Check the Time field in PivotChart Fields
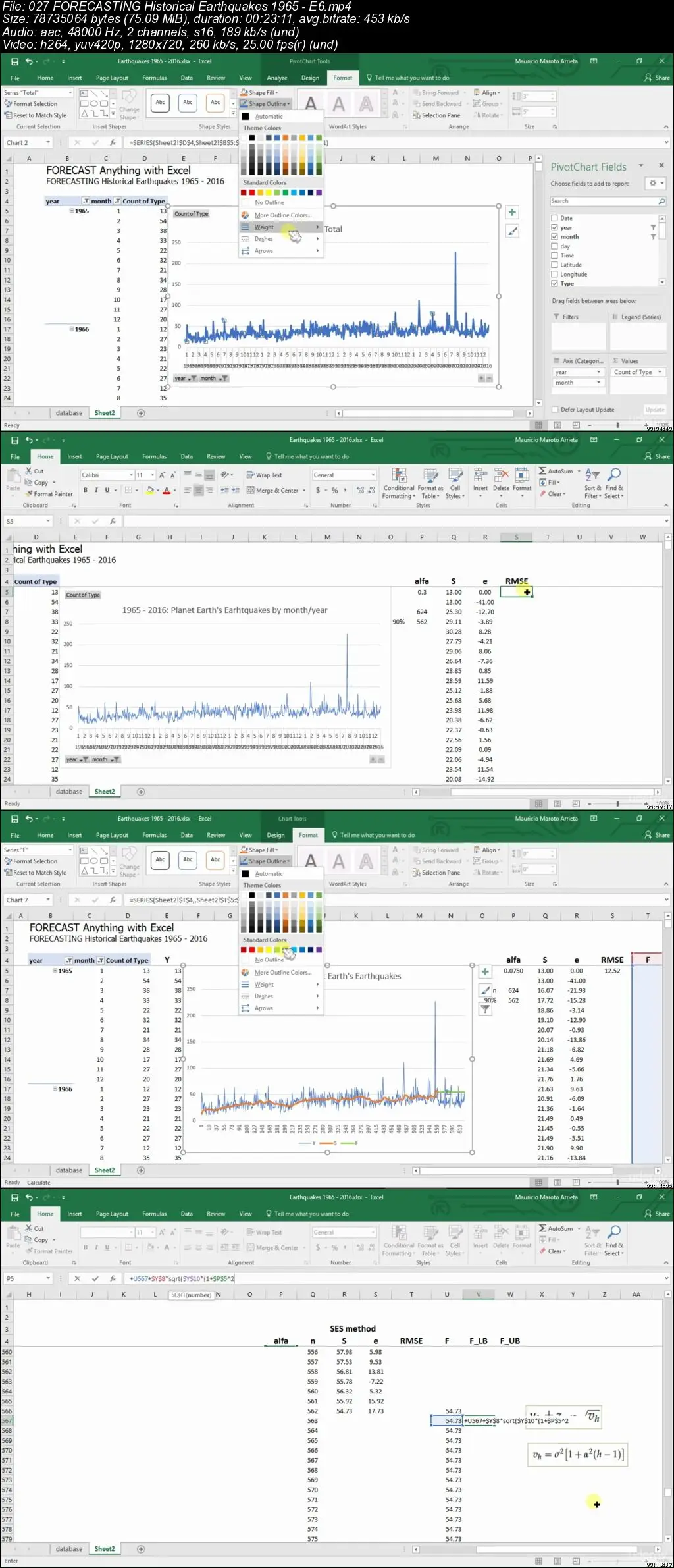 point(554,256)
